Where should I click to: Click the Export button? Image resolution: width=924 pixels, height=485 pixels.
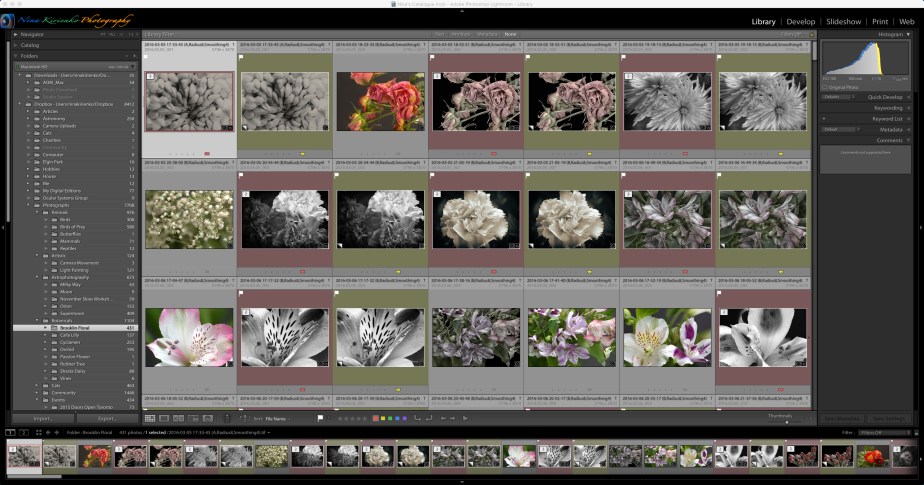point(106,418)
